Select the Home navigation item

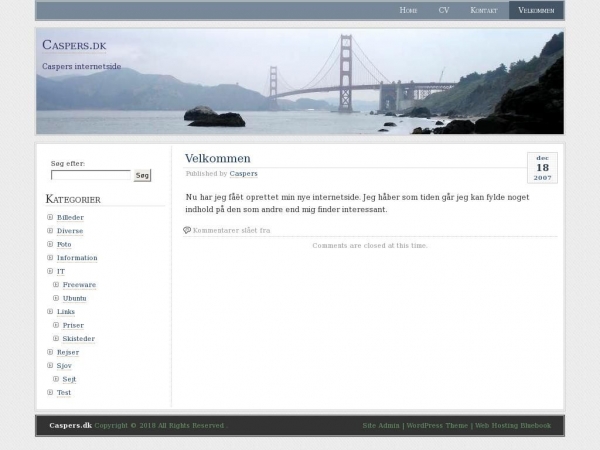(408, 10)
